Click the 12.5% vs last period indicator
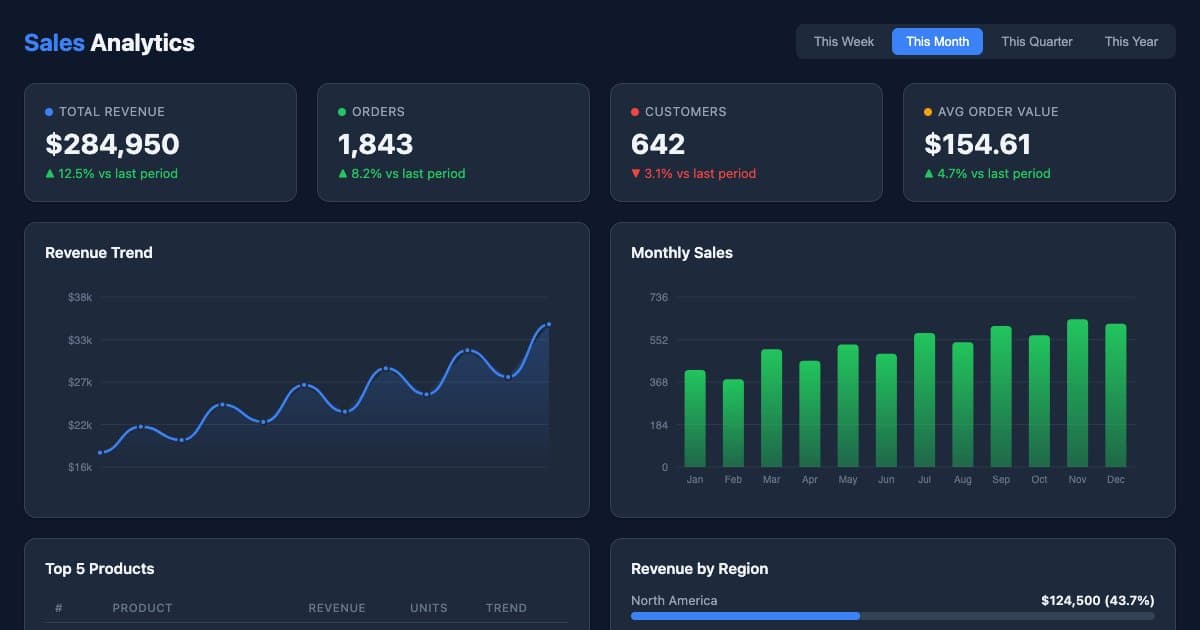Image resolution: width=1200 pixels, height=630 pixels. pyautogui.click(x=111, y=173)
